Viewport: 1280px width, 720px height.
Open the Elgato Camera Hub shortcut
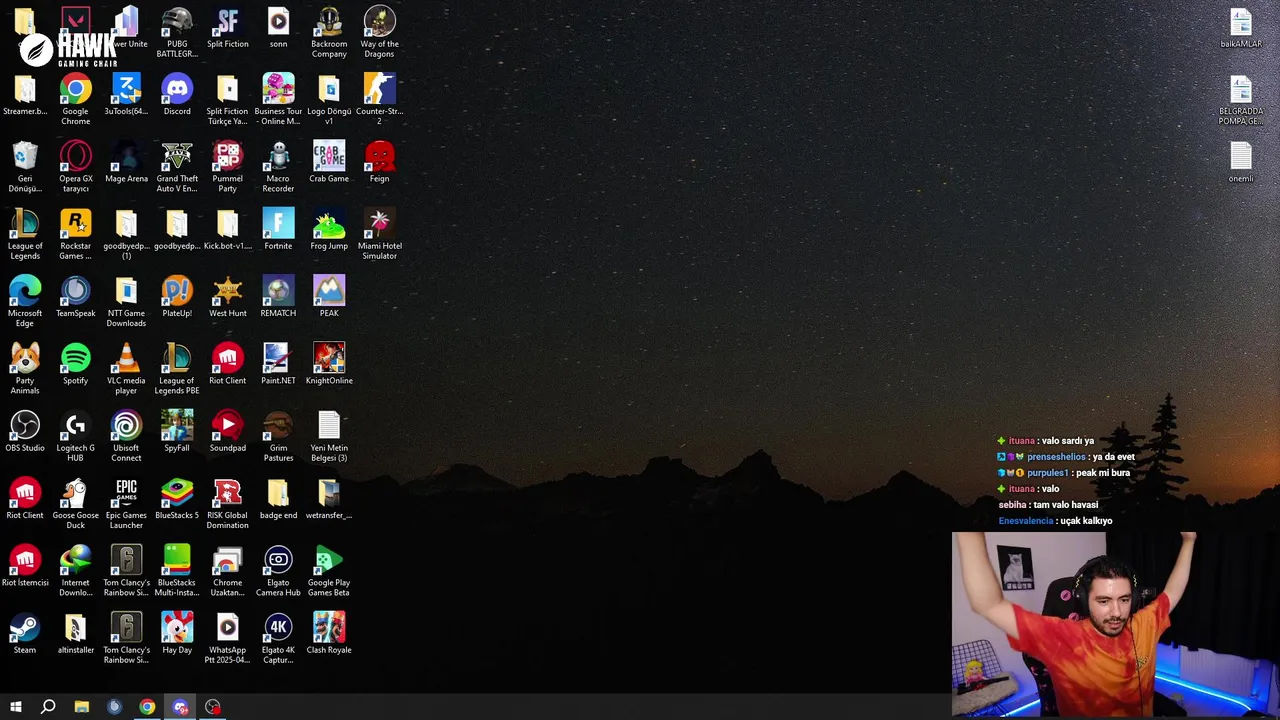278,560
